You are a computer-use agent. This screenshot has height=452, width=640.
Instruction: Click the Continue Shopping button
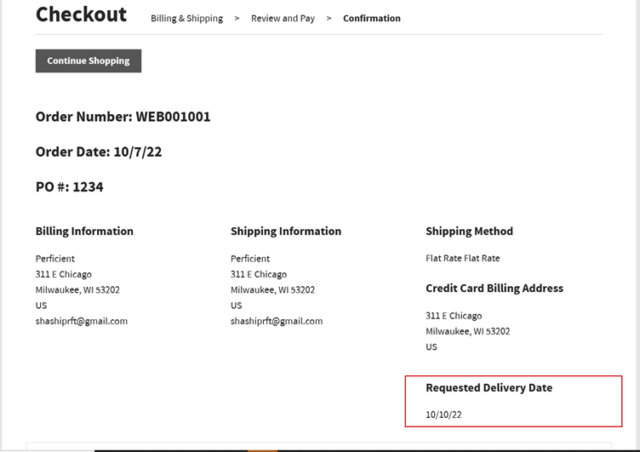click(x=88, y=61)
